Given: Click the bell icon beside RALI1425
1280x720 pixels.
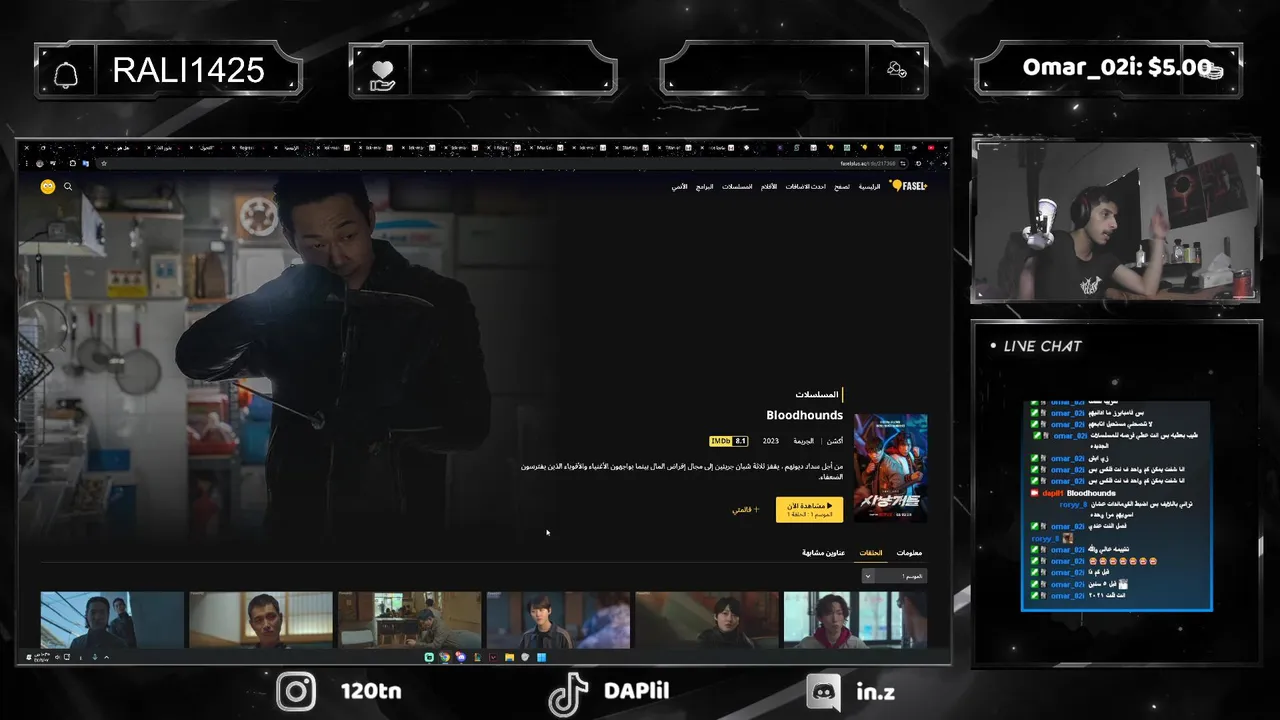Looking at the screenshot, I should [x=66, y=73].
